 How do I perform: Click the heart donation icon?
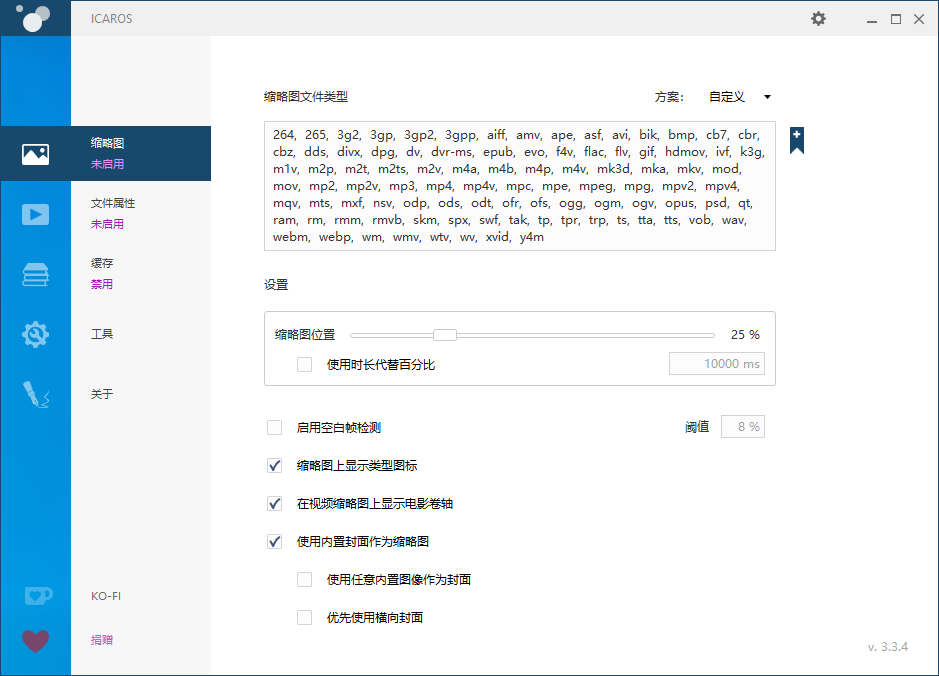36,640
